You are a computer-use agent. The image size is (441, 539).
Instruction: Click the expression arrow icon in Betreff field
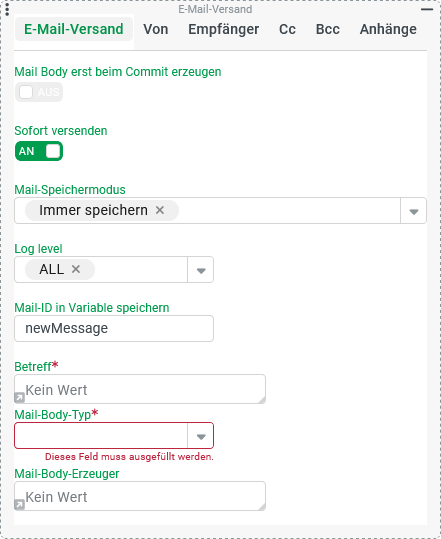[x=19, y=398]
